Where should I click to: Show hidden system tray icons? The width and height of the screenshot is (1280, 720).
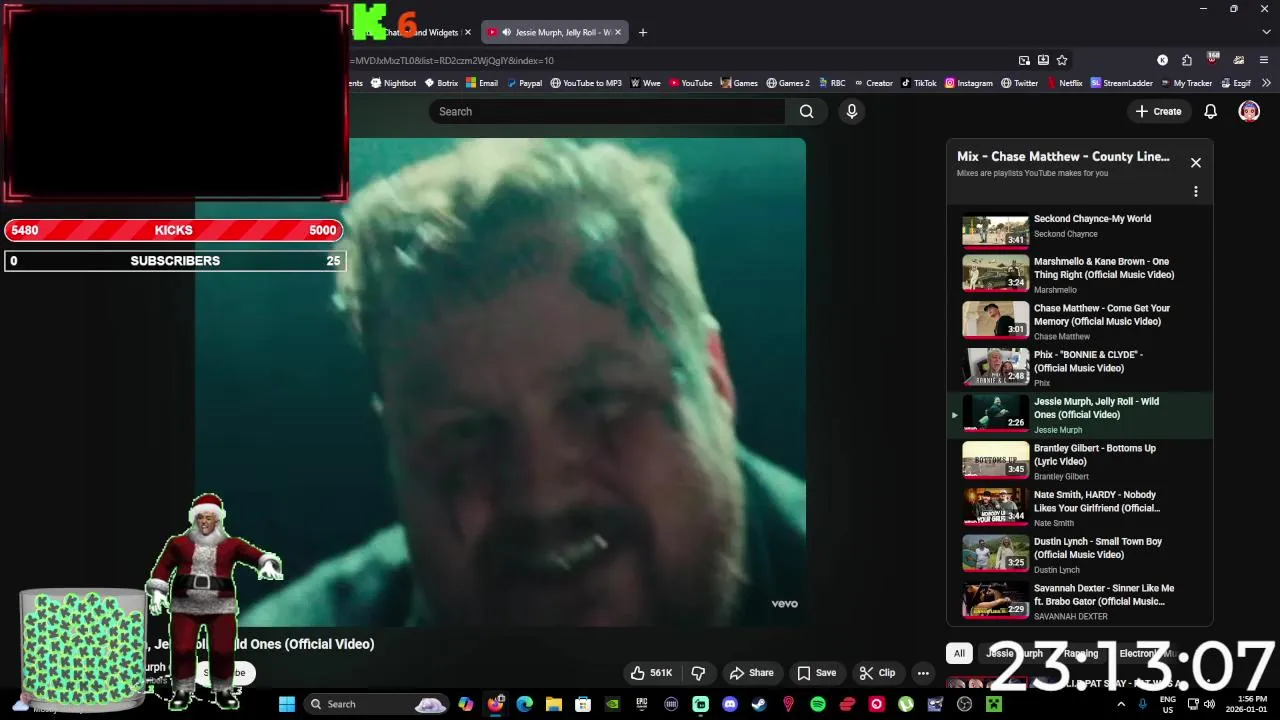point(1120,704)
